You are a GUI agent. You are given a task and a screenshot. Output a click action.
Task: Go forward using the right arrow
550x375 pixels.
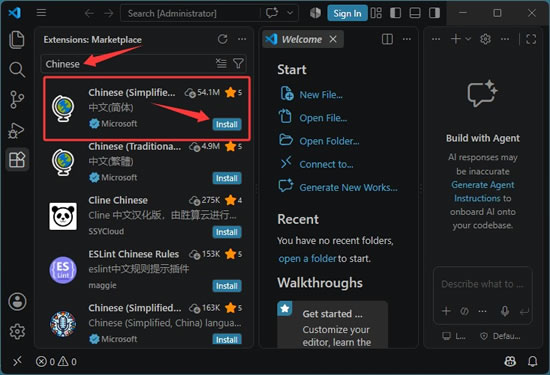tap(109, 13)
